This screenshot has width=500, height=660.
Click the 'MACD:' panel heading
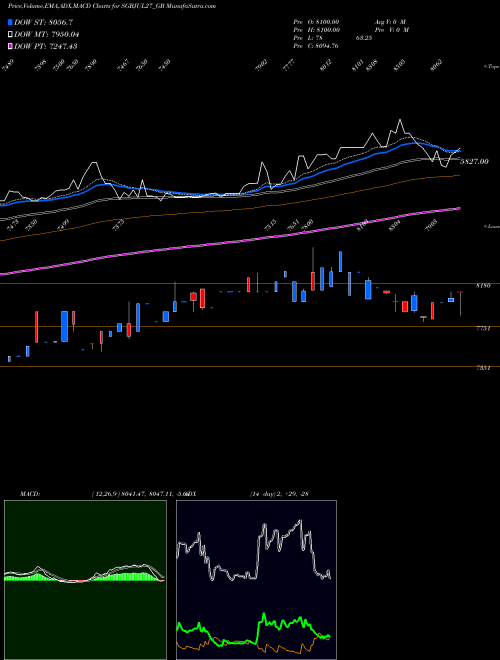click(30, 493)
